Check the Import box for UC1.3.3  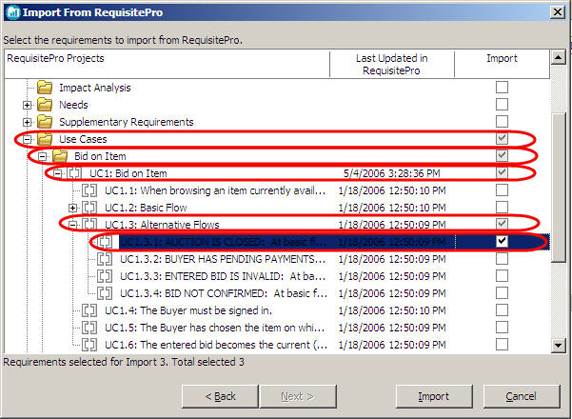tap(502, 276)
